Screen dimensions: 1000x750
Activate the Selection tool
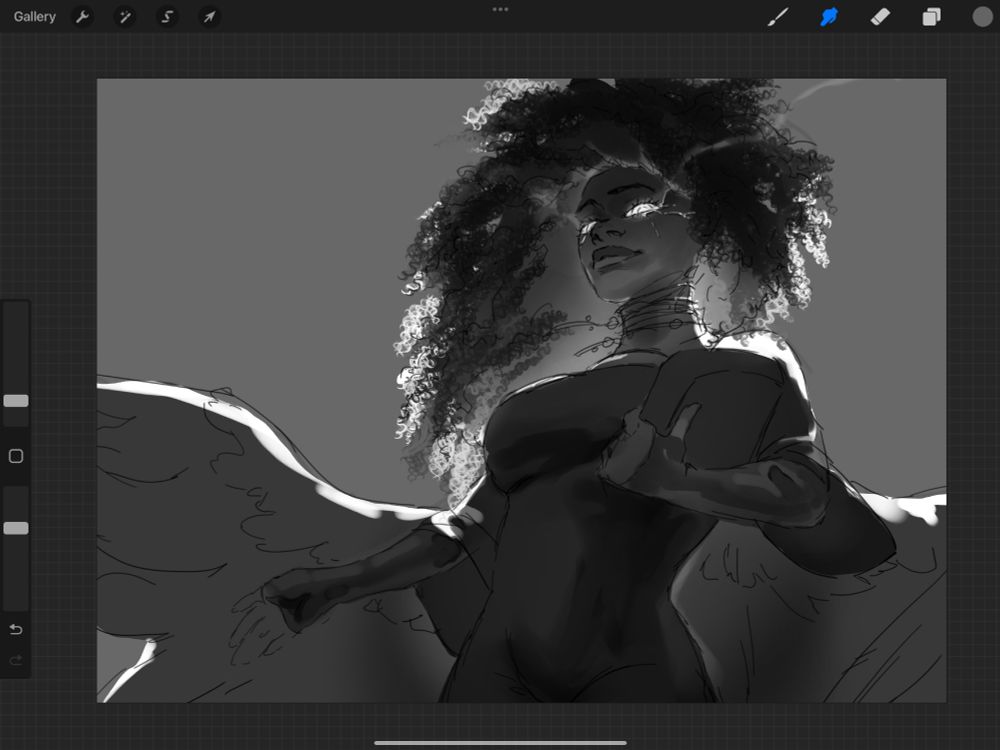click(167, 17)
